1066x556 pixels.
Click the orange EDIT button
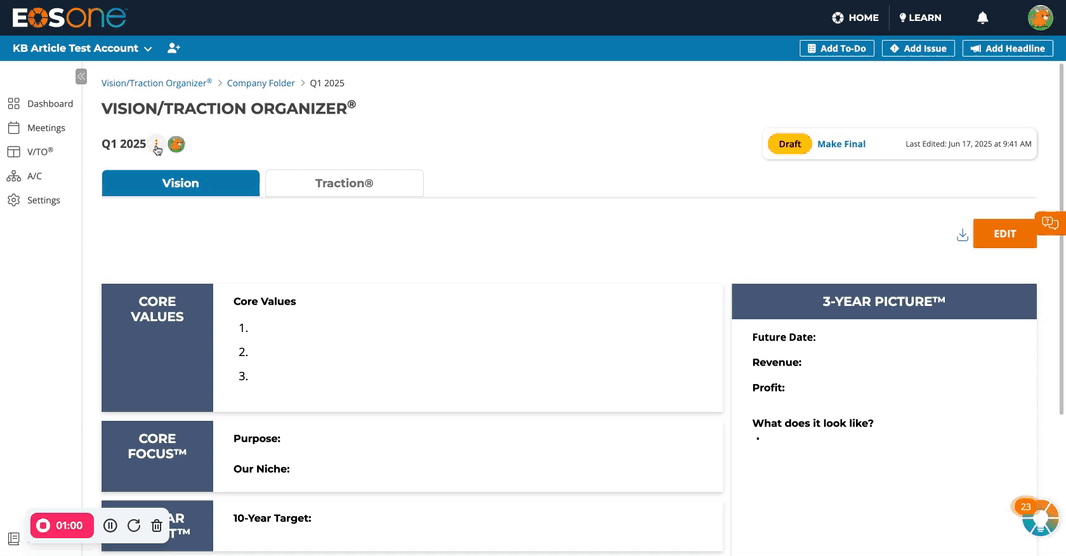(1005, 234)
